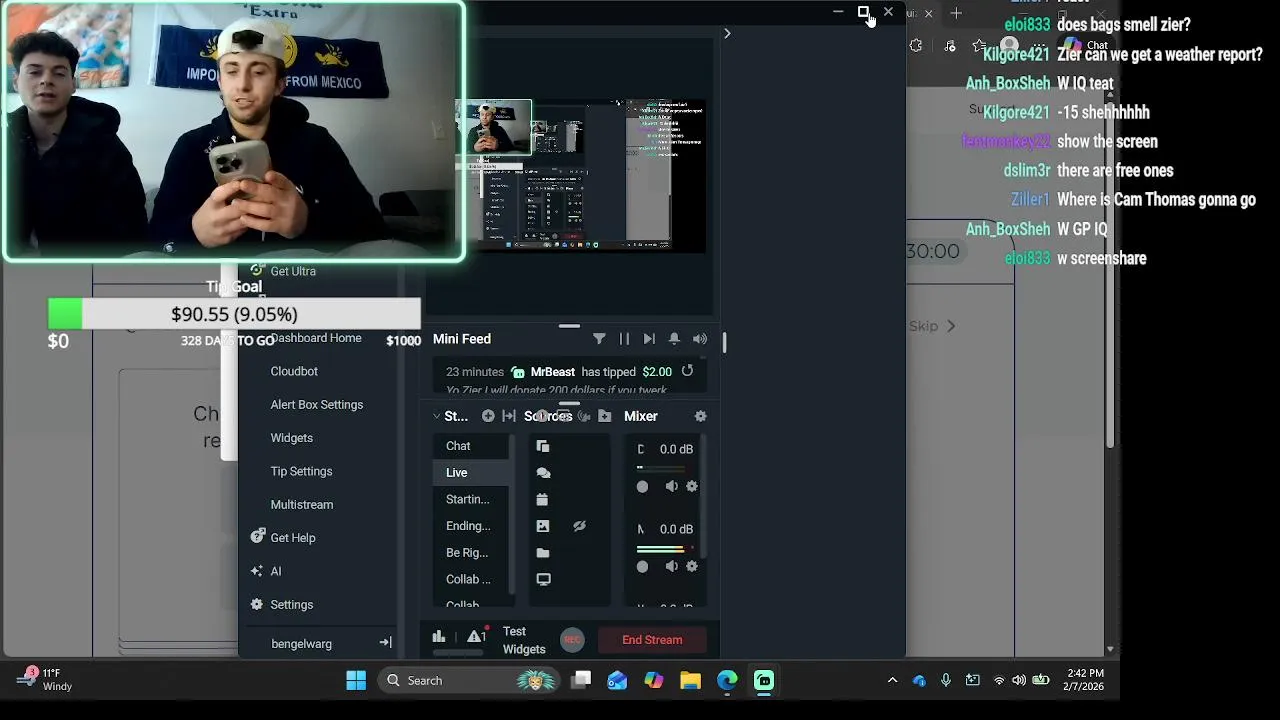The height and width of the screenshot is (720, 1280).
Task: Toggle the REC recording button
Action: [x=572, y=640]
